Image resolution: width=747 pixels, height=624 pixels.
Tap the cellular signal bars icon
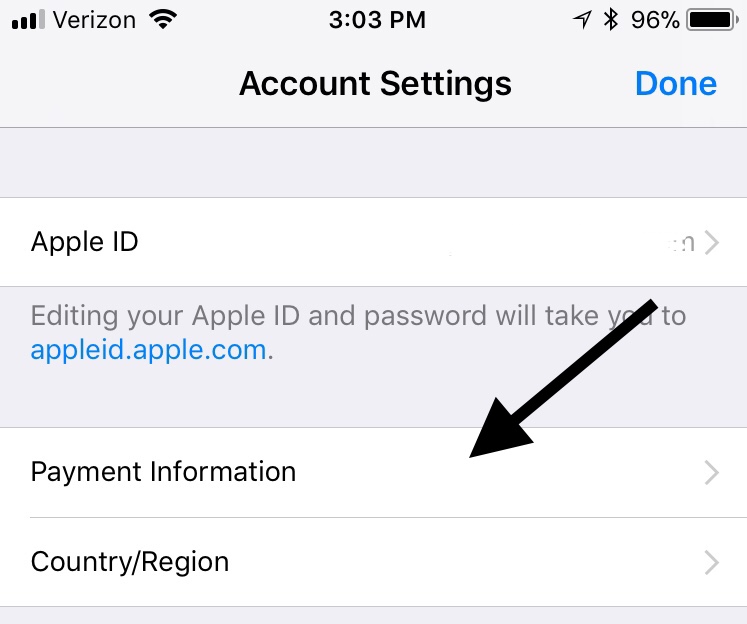pyautogui.click(x=28, y=20)
